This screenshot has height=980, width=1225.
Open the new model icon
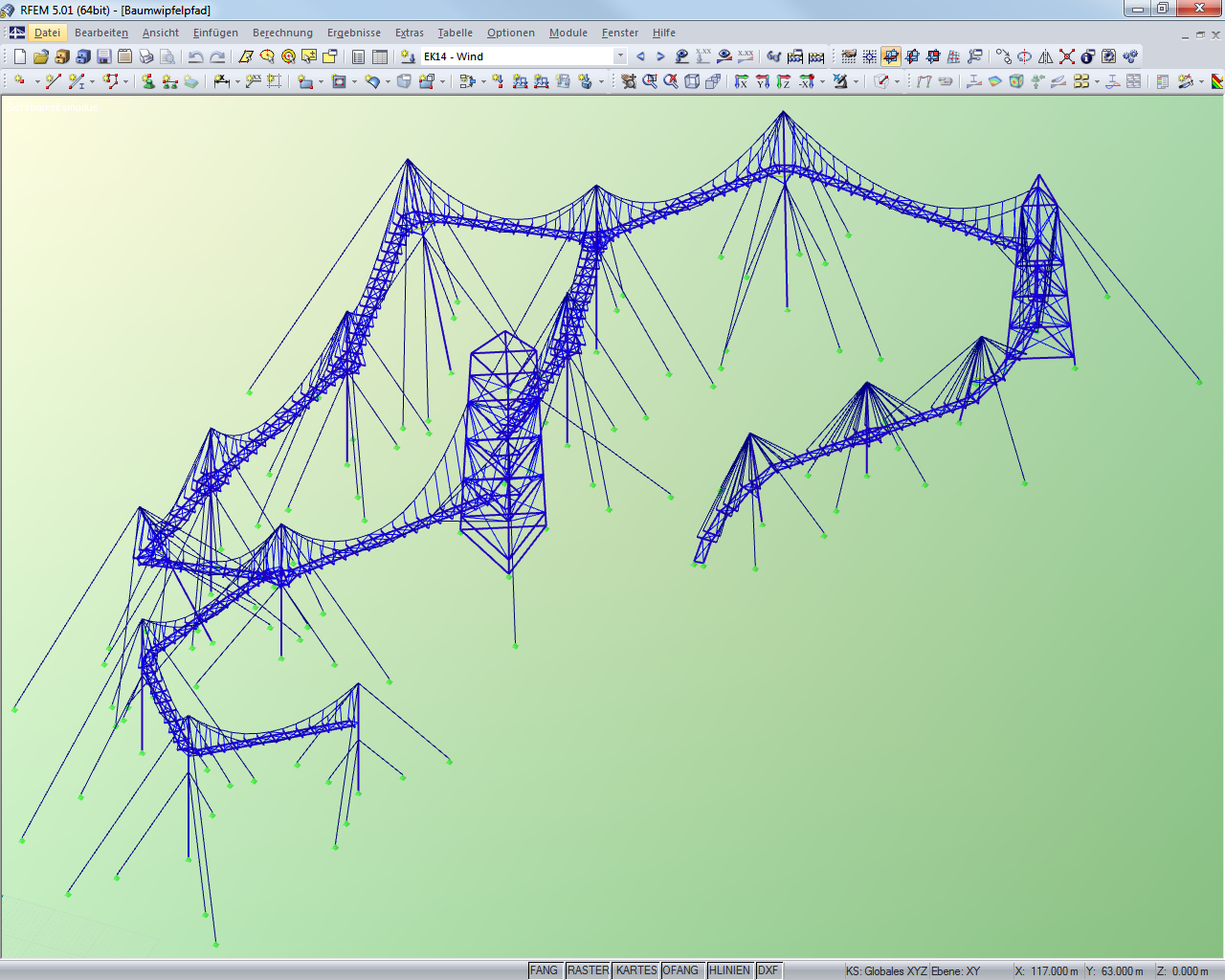click(19, 56)
